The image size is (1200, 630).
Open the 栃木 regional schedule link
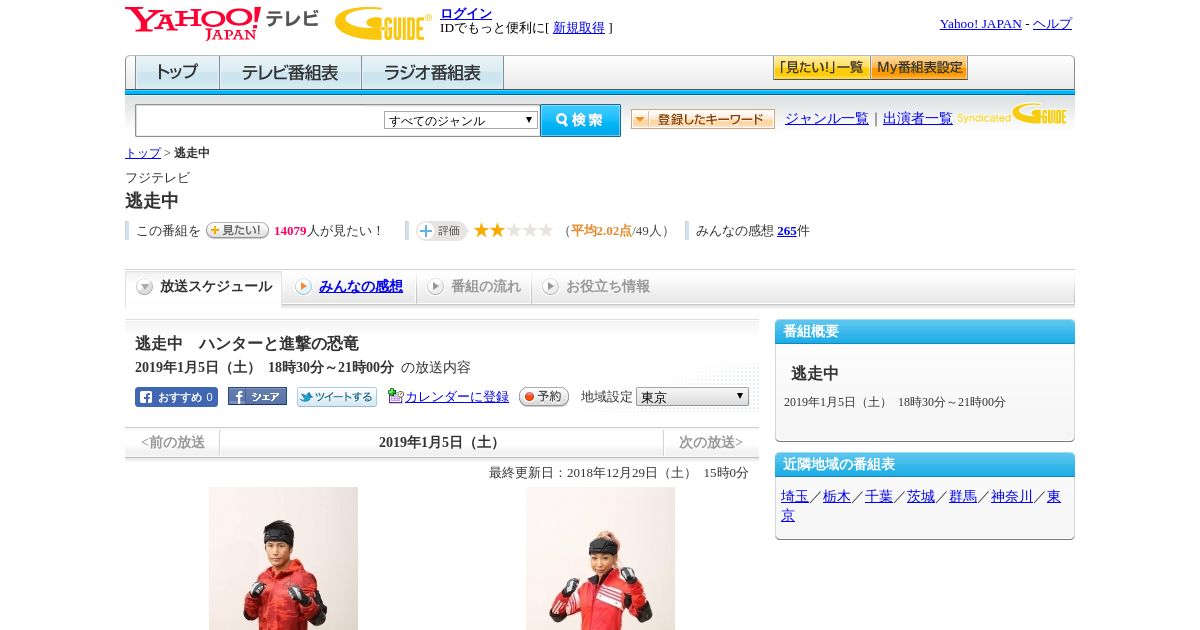point(837,497)
